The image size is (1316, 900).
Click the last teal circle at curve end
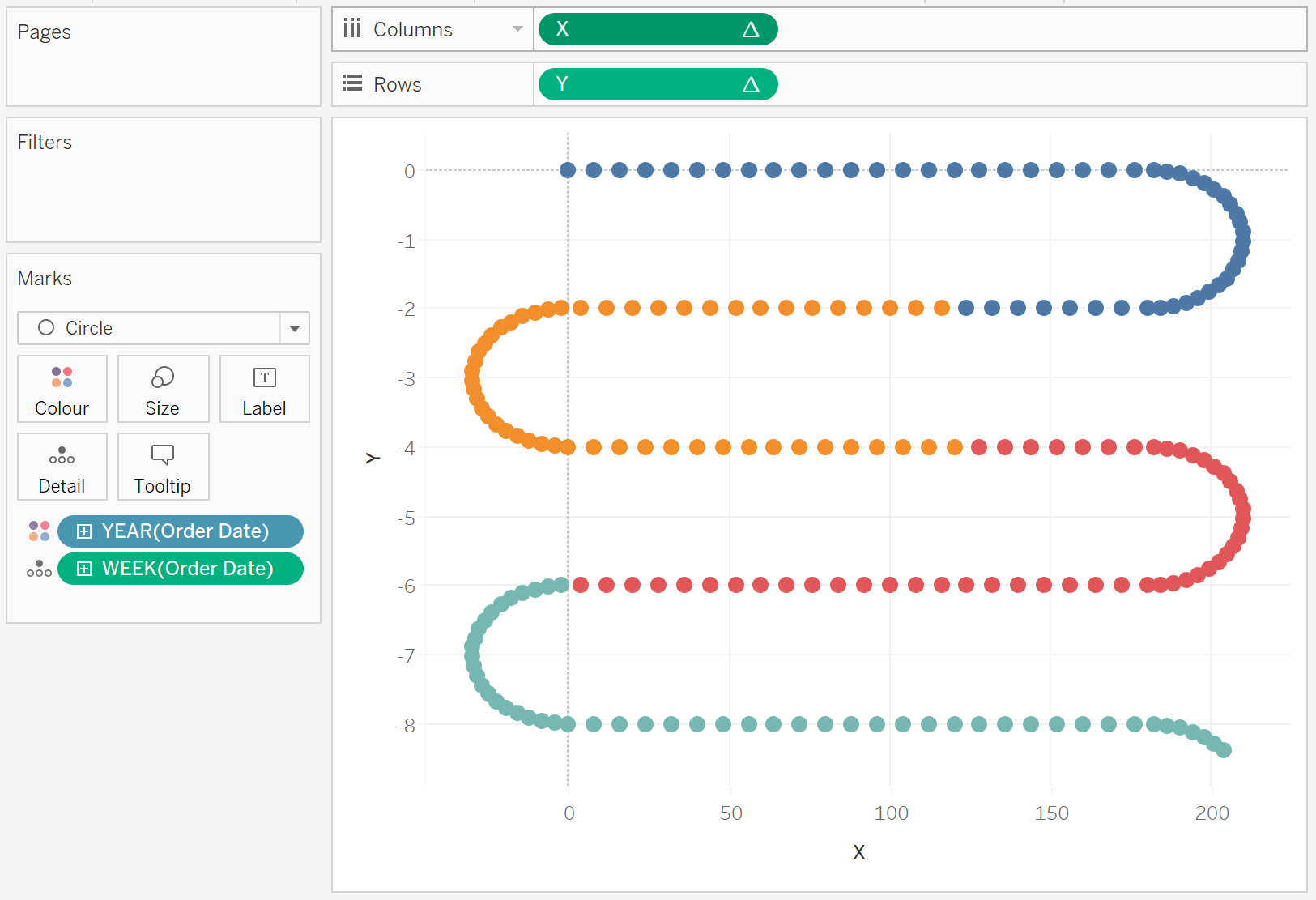1224,750
